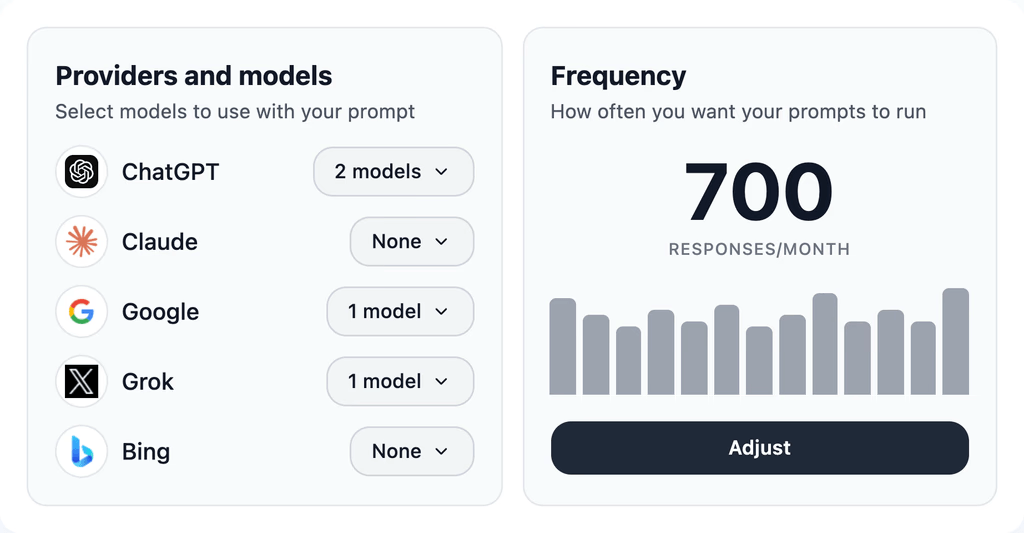Click the Grok provider label
The height and width of the screenshot is (533, 1024).
(x=148, y=382)
